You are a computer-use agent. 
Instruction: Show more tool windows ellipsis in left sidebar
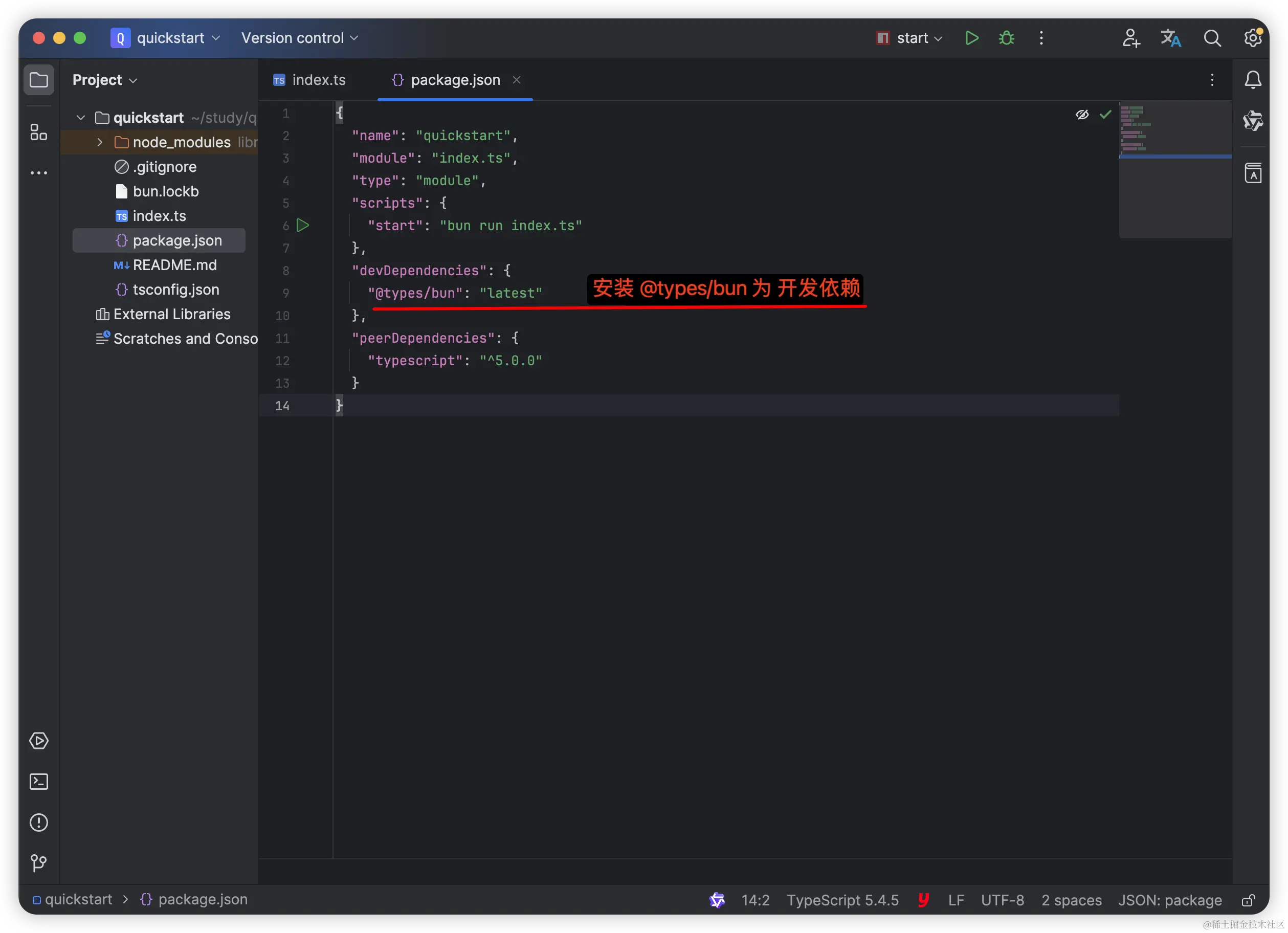38,172
